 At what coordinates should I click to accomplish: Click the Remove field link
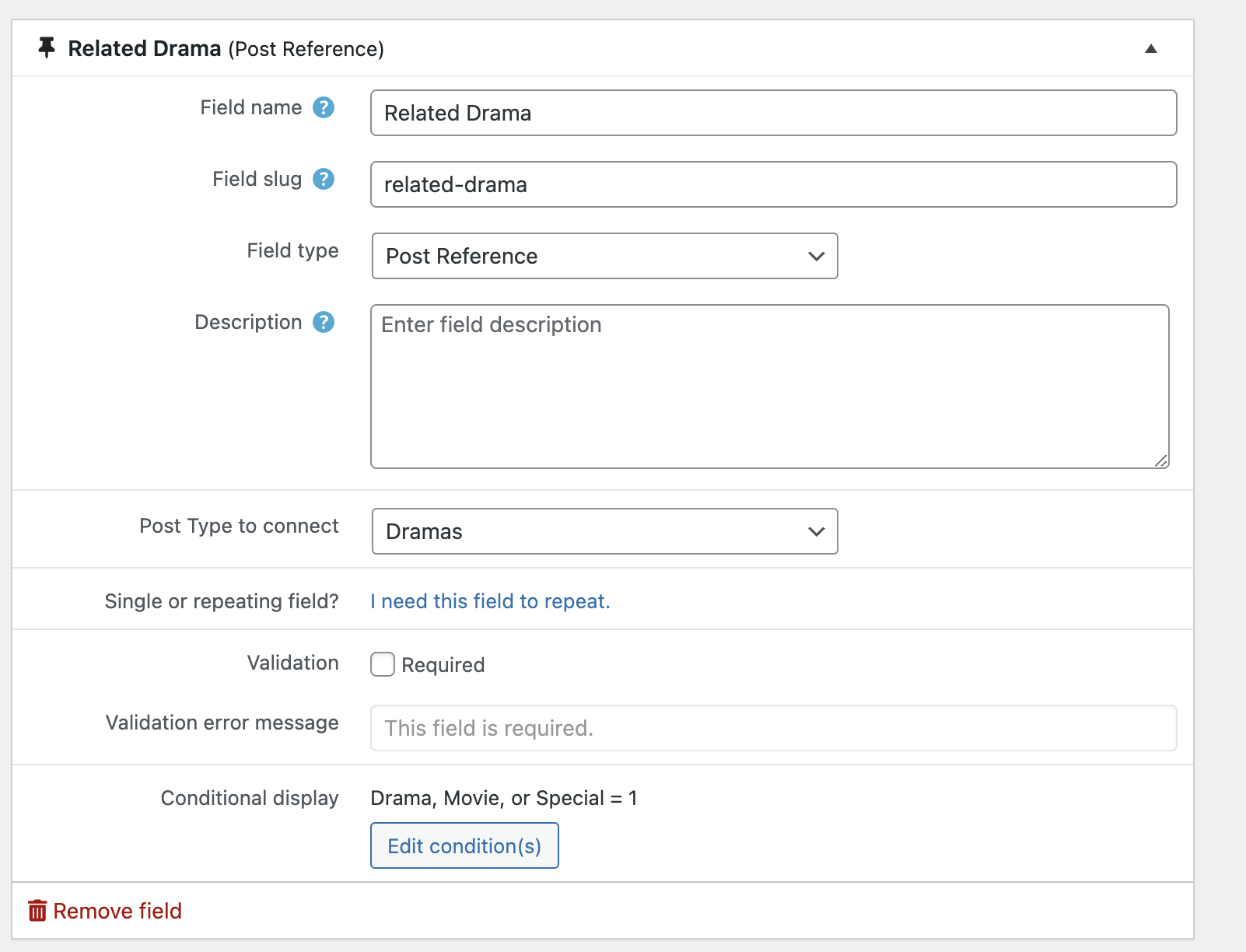(x=117, y=911)
